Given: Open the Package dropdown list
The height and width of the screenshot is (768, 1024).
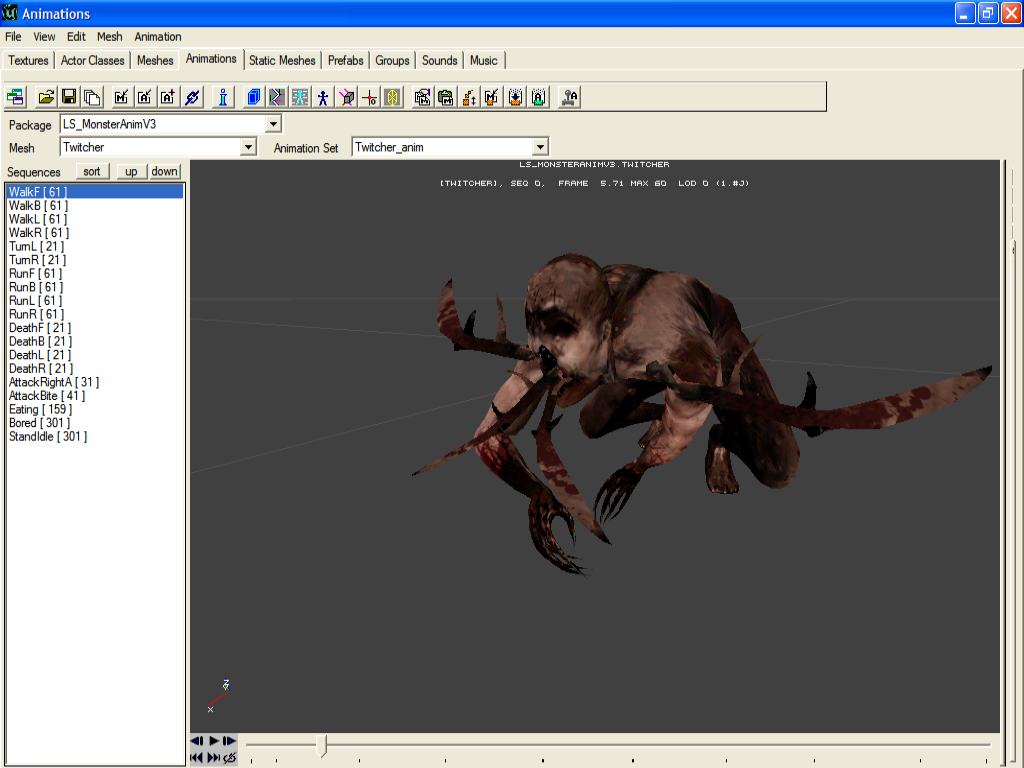Looking at the screenshot, I should tap(273, 124).
